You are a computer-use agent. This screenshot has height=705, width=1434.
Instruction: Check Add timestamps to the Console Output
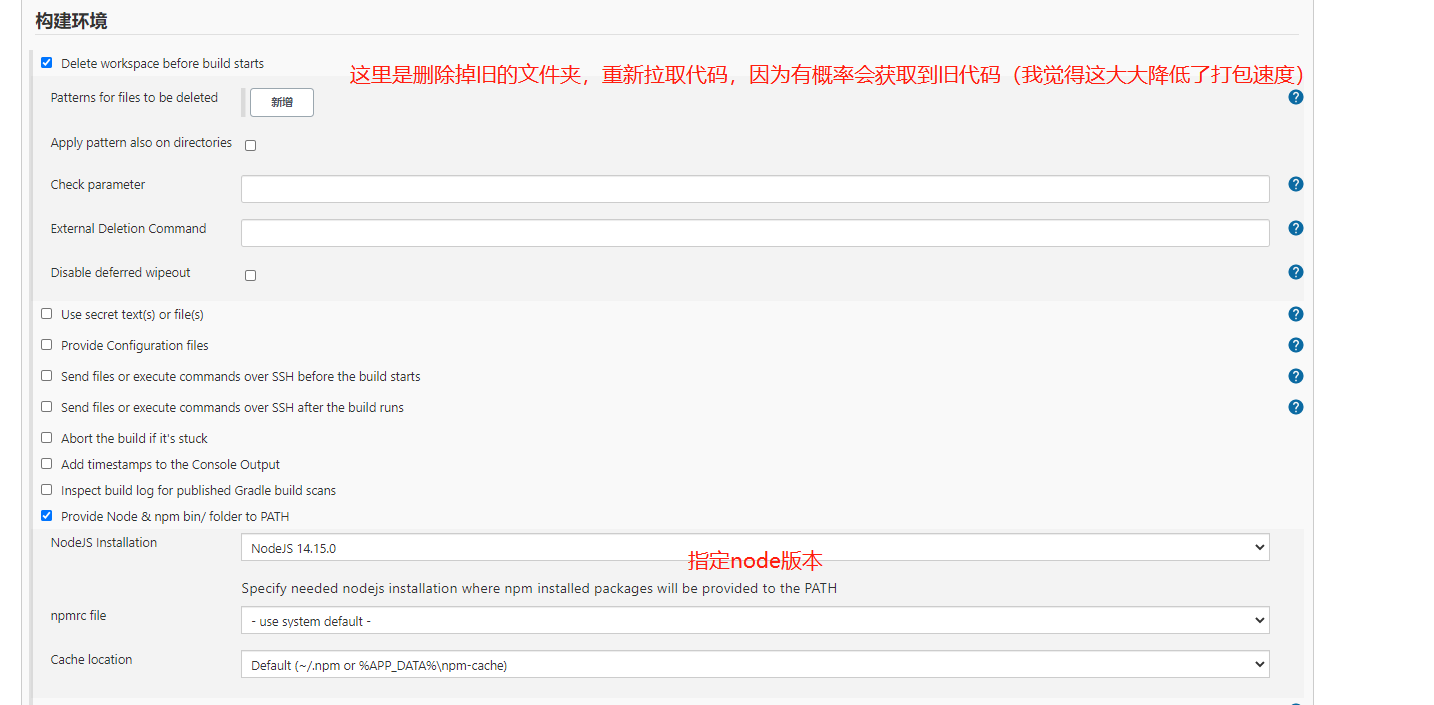(46, 464)
